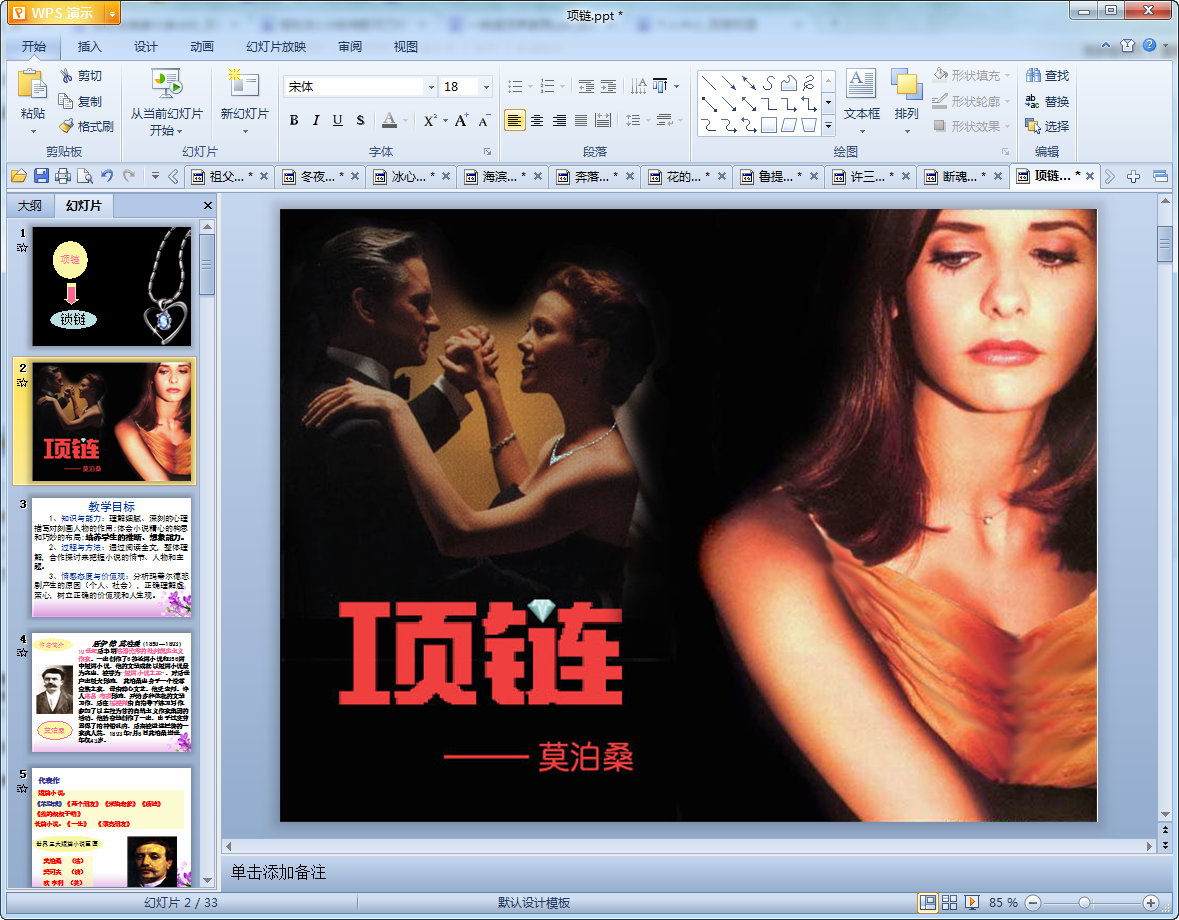Toggle Italic formatting button
The width and height of the screenshot is (1179, 920).
point(316,120)
